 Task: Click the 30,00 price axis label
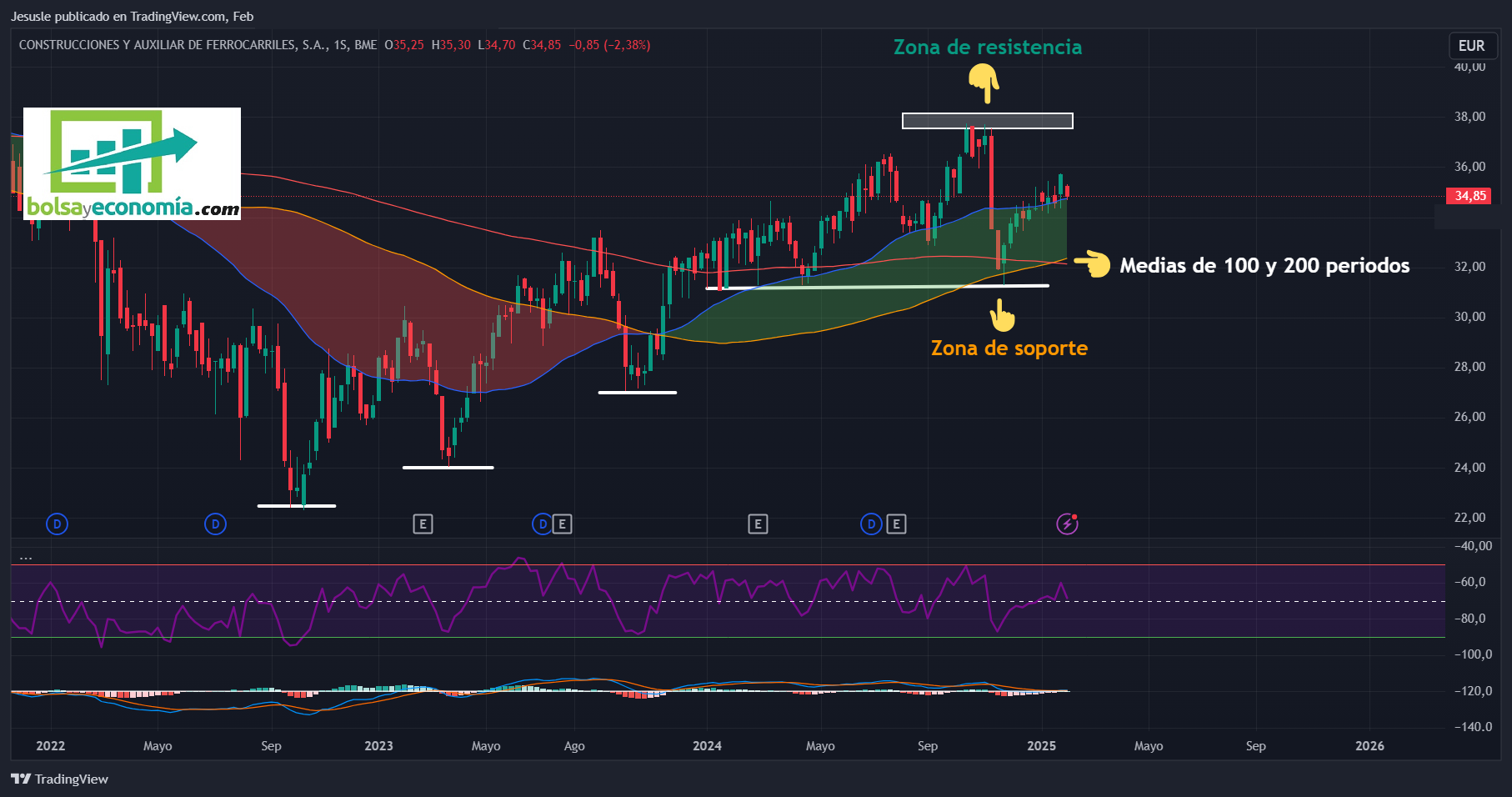pos(1469,317)
